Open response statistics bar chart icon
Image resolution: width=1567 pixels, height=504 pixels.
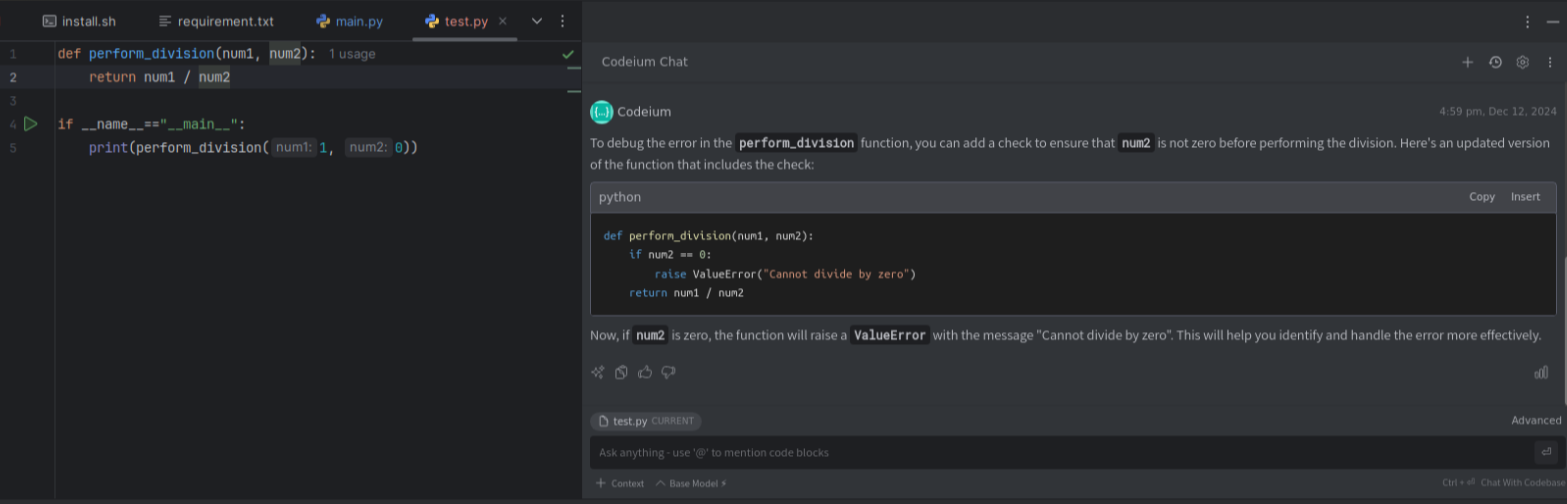coord(1541,372)
